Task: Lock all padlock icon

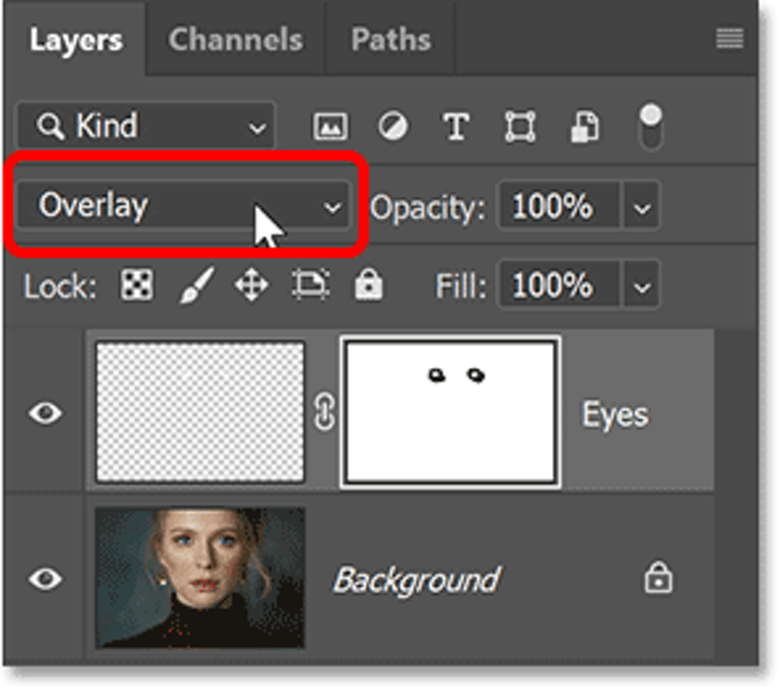Action: (x=368, y=284)
